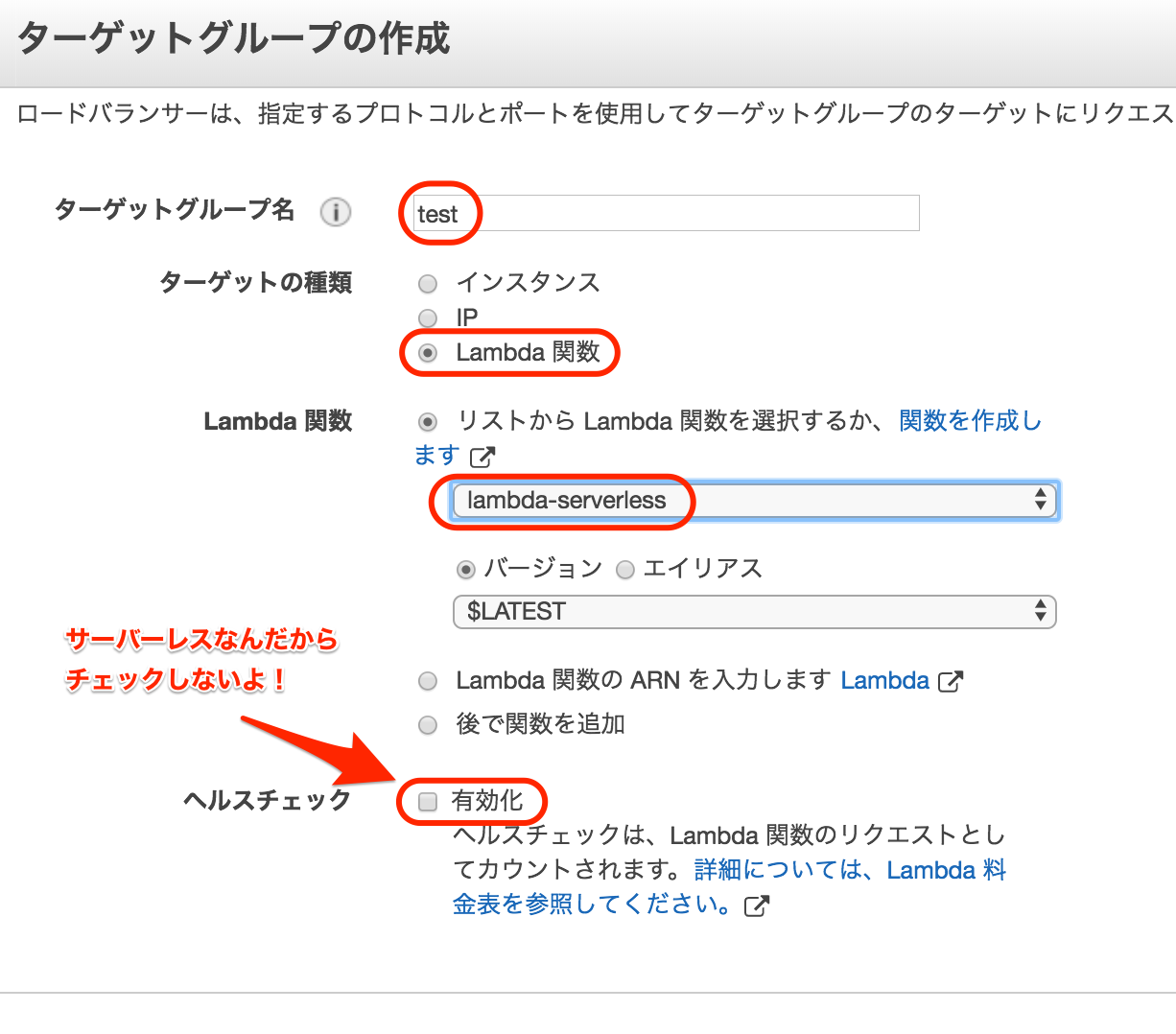
Task: Click the external link icon after Lambda 料金表
Action: point(757,905)
